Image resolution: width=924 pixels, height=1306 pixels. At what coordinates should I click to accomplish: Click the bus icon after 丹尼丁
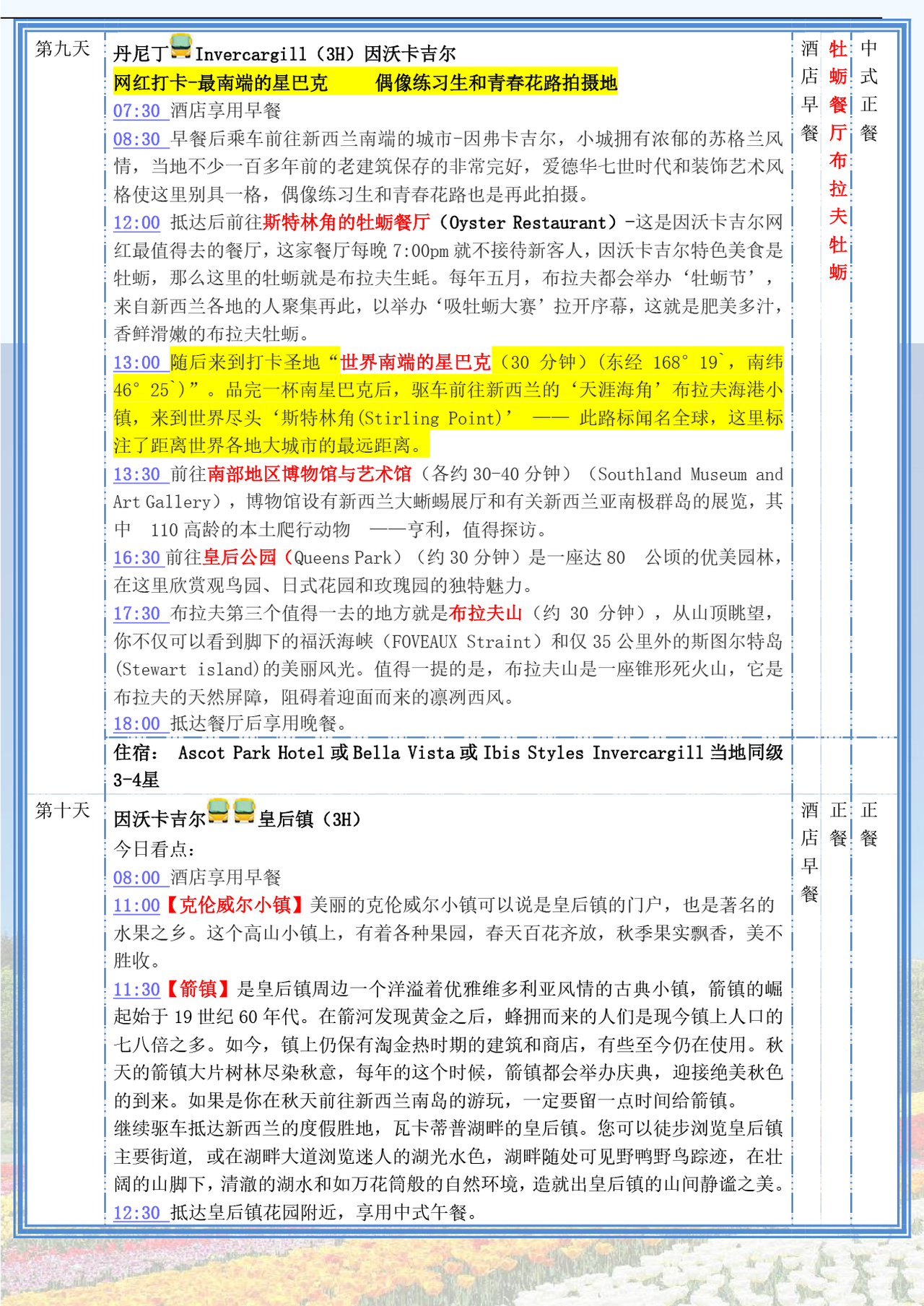click(x=181, y=47)
